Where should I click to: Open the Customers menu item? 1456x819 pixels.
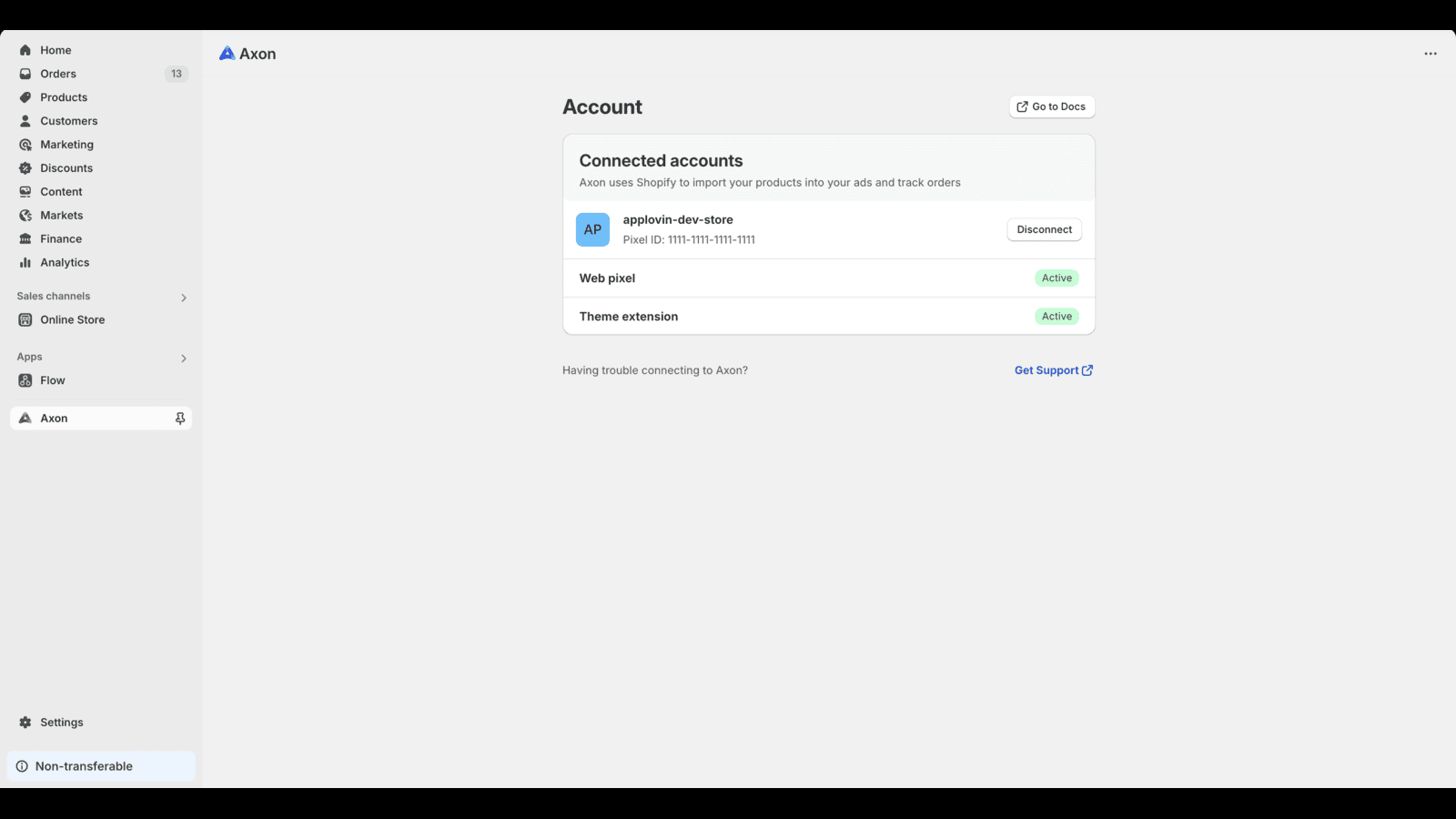68,121
